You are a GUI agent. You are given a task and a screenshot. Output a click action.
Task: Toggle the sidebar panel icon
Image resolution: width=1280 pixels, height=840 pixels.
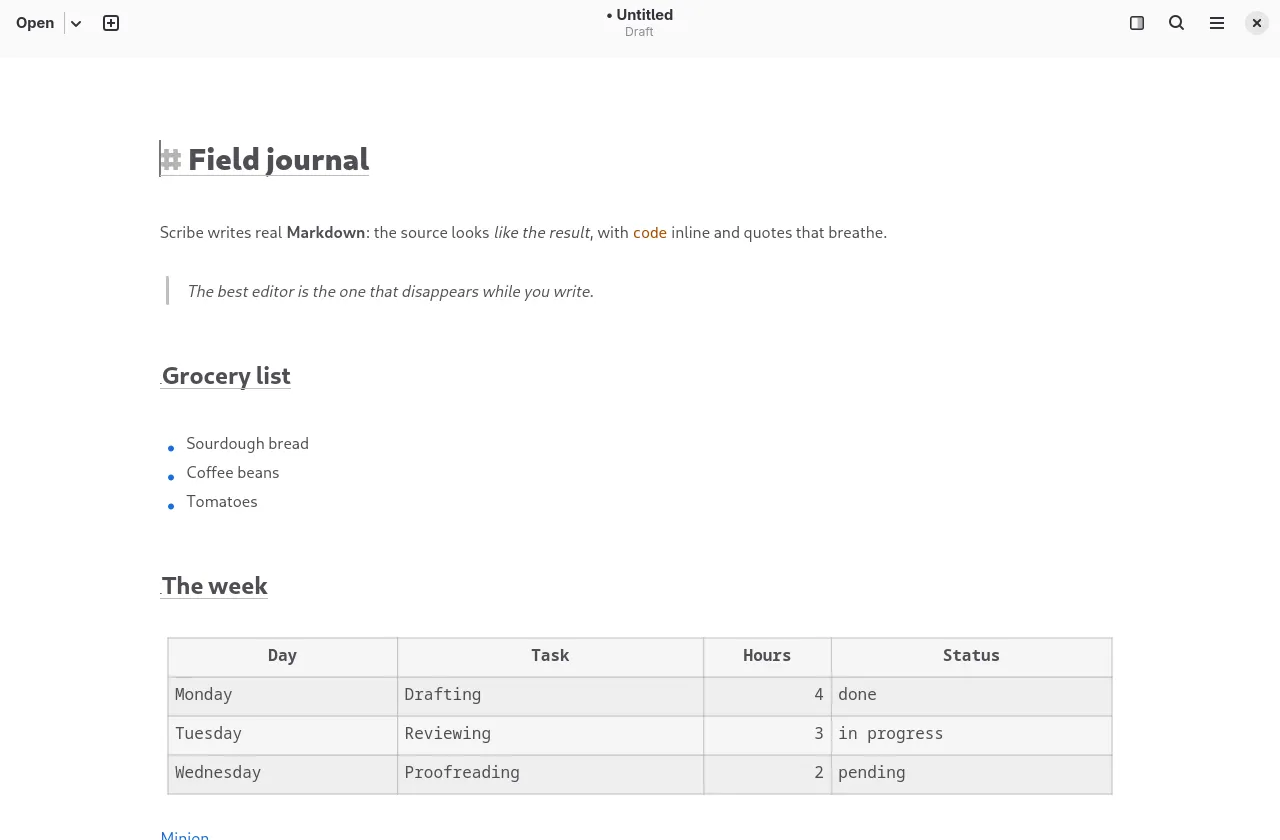click(1137, 23)
